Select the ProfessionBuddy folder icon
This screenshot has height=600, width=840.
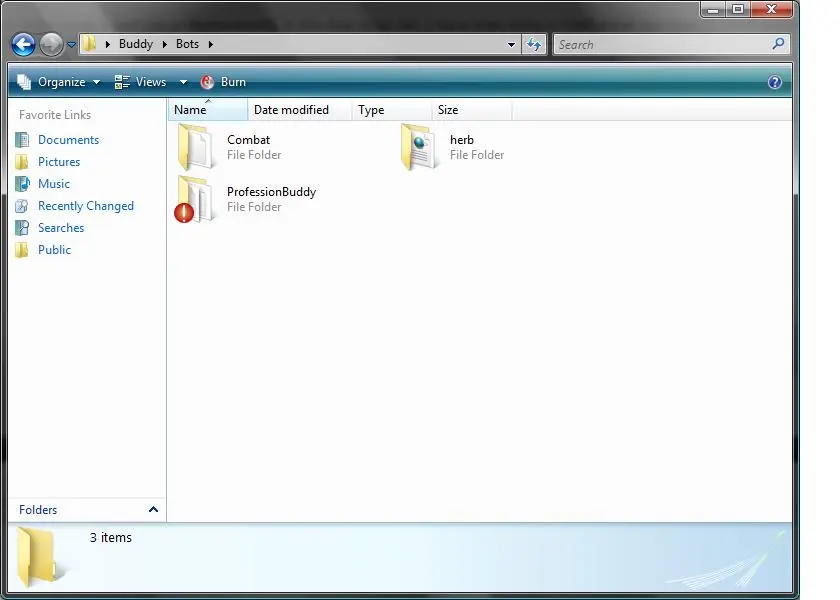[x=194, y=199]
